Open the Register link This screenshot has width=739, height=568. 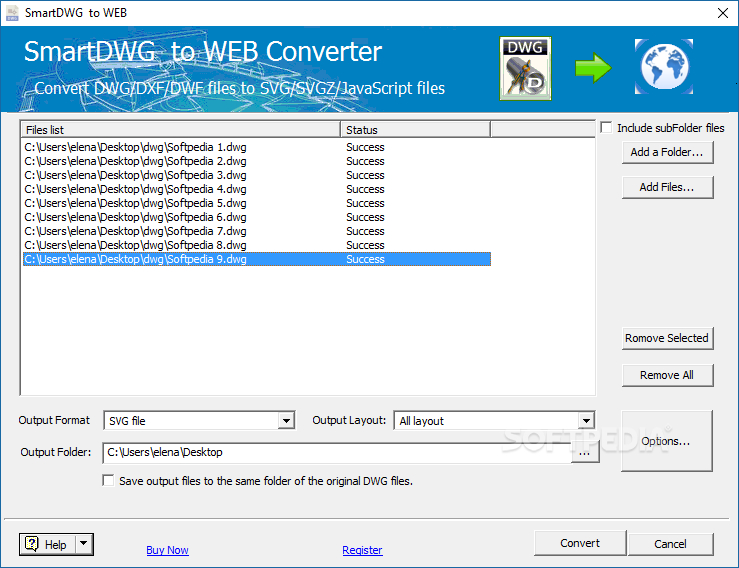click(362, 550)
